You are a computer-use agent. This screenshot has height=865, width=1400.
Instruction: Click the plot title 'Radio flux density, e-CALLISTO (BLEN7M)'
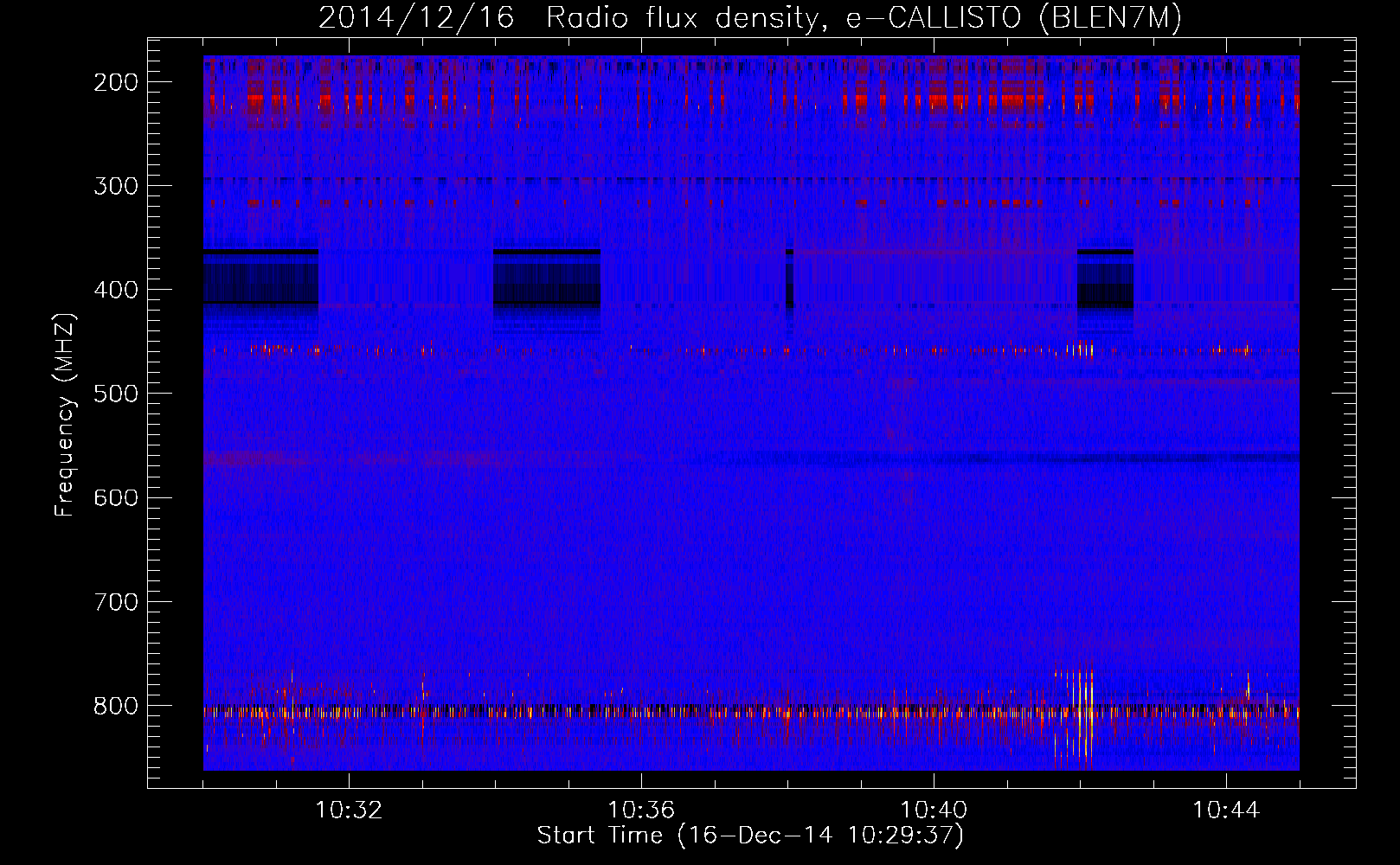(x=864, y=18)
